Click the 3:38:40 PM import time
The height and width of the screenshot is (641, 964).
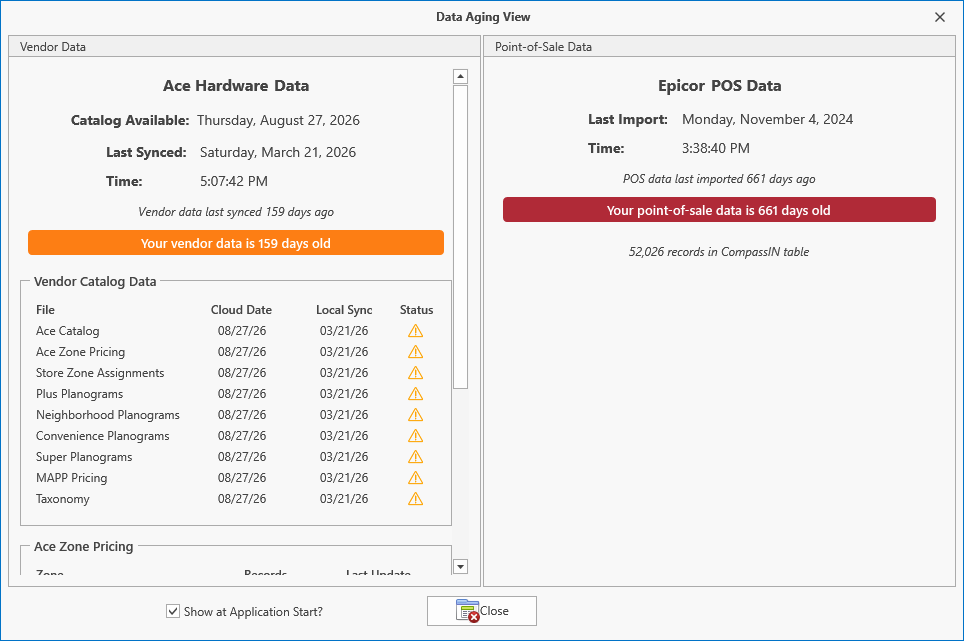point(716,148)
